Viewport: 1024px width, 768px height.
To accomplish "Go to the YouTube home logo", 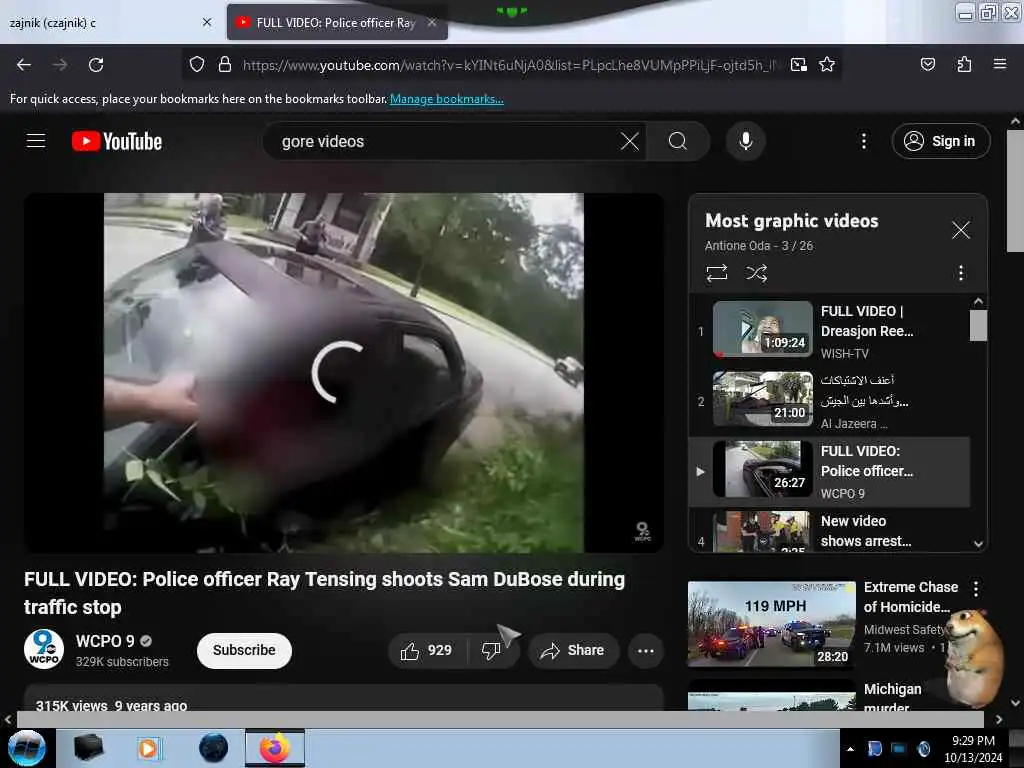I will tap(117, 141).
